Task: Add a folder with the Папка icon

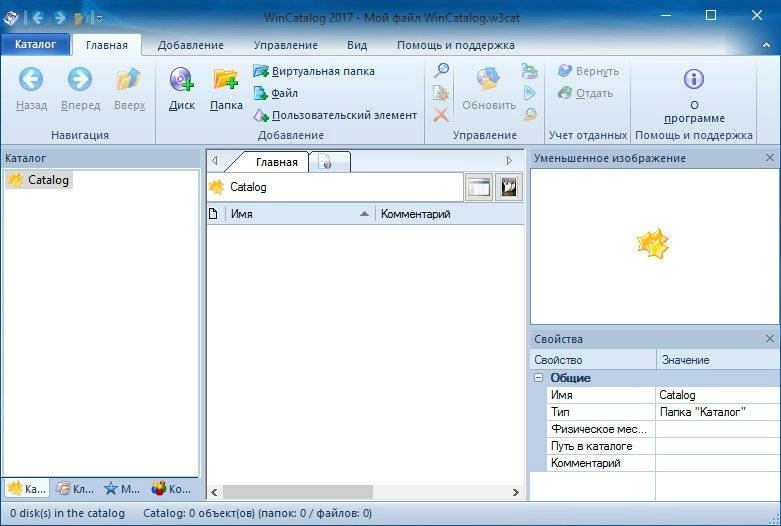Action: click(226, 79)
